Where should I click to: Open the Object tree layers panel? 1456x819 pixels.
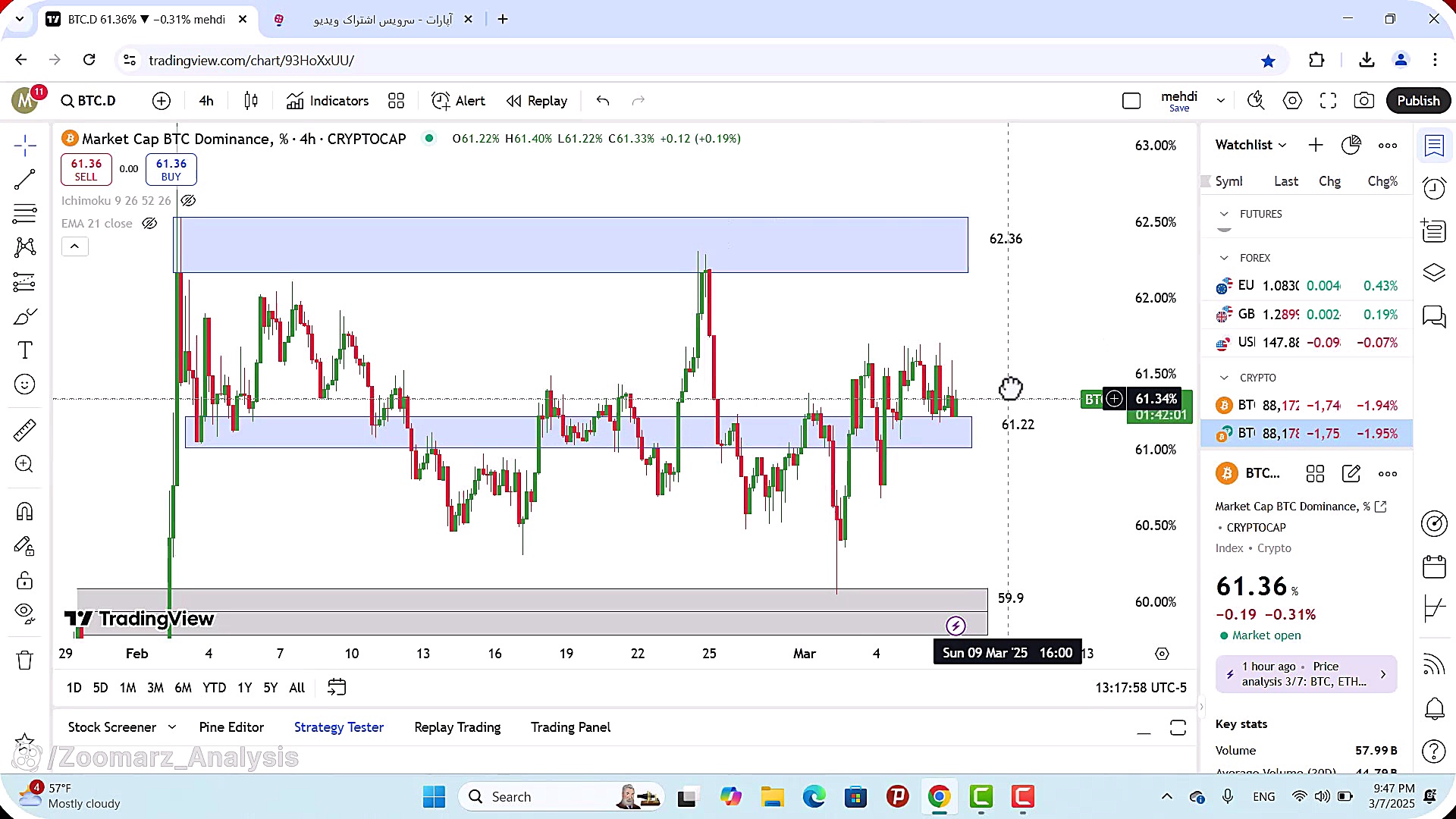click(1434, 273)
